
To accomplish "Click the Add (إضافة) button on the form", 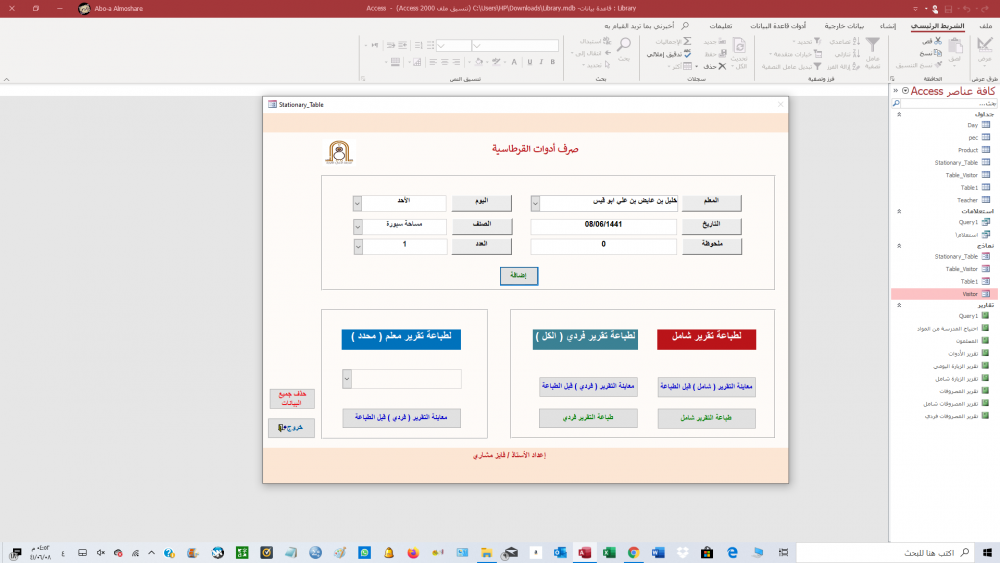I will click(x=518, y=275).
